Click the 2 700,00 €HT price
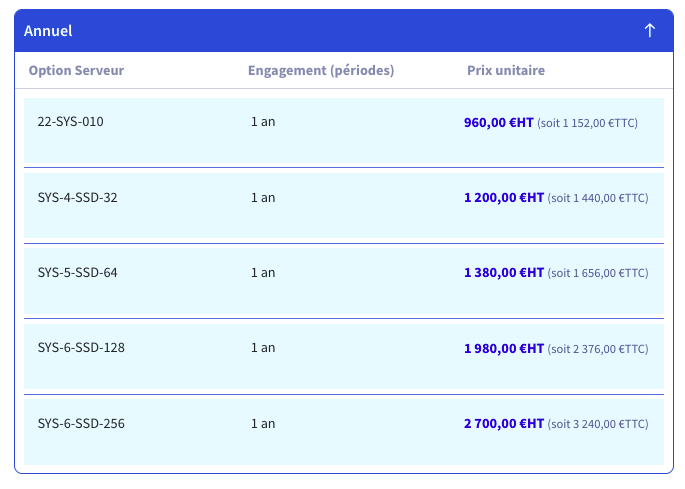The image size is (685, 489). (x=504, y=423)
